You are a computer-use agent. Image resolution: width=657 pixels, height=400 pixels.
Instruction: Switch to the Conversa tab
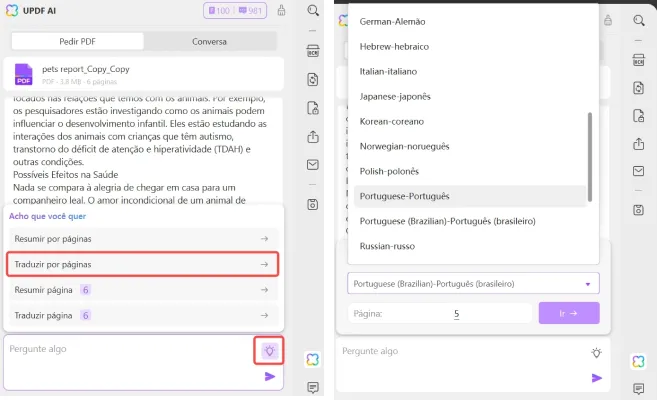pyautogui.click(x=210, y=41)
